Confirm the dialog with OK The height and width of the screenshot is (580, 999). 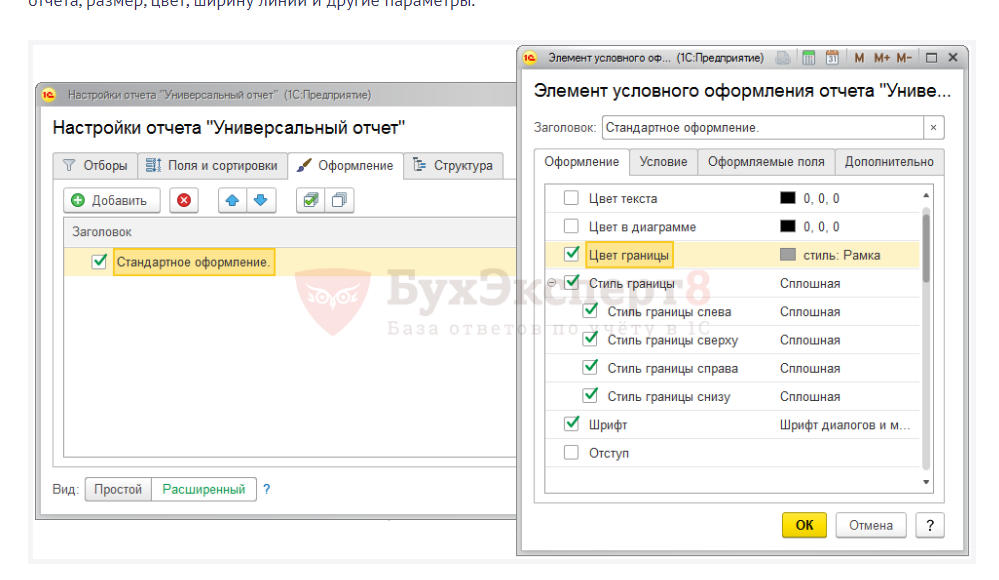point(804,525)
